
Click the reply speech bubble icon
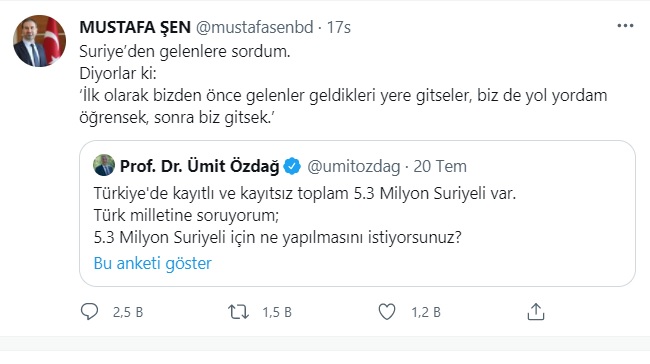tap(89, 312)
